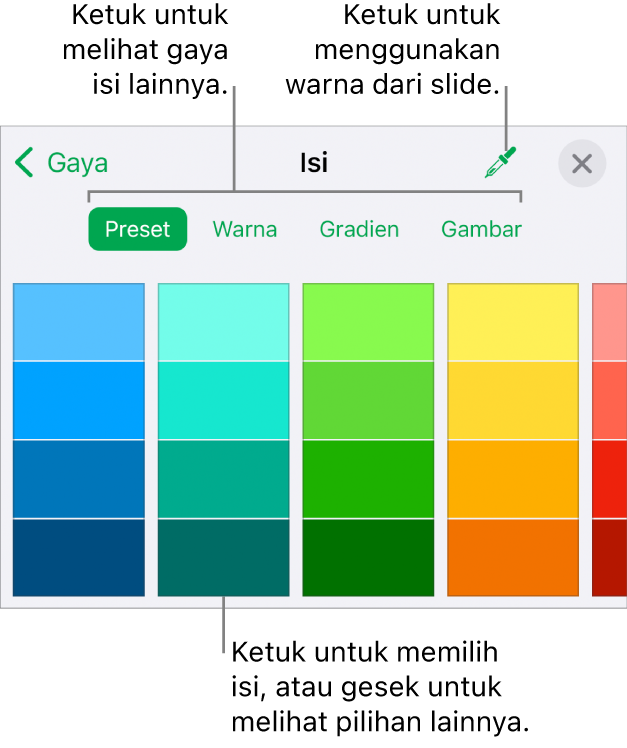Switch to the Gambar tab
The width and height of the screenshot is (627, 748).
(481, 229)
